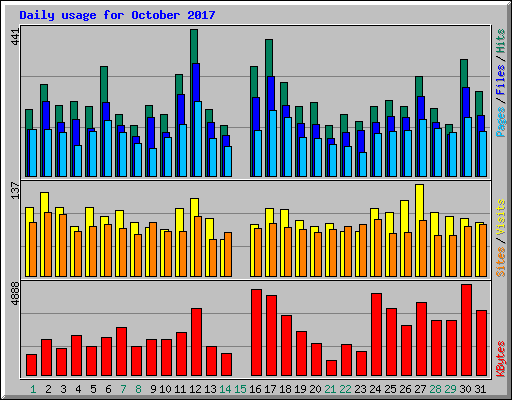Select green day label 14
512x400 pixels.
click(225, 389)
